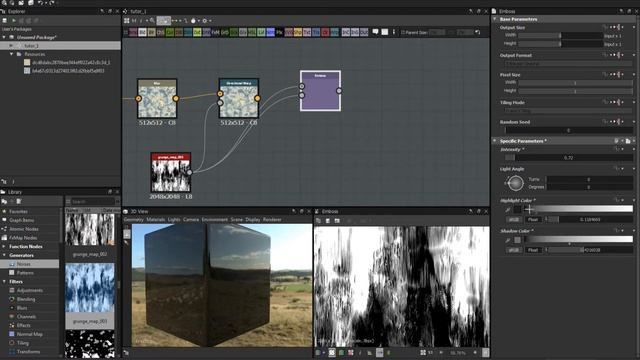Select the purple Emboss node

(320, 91)
